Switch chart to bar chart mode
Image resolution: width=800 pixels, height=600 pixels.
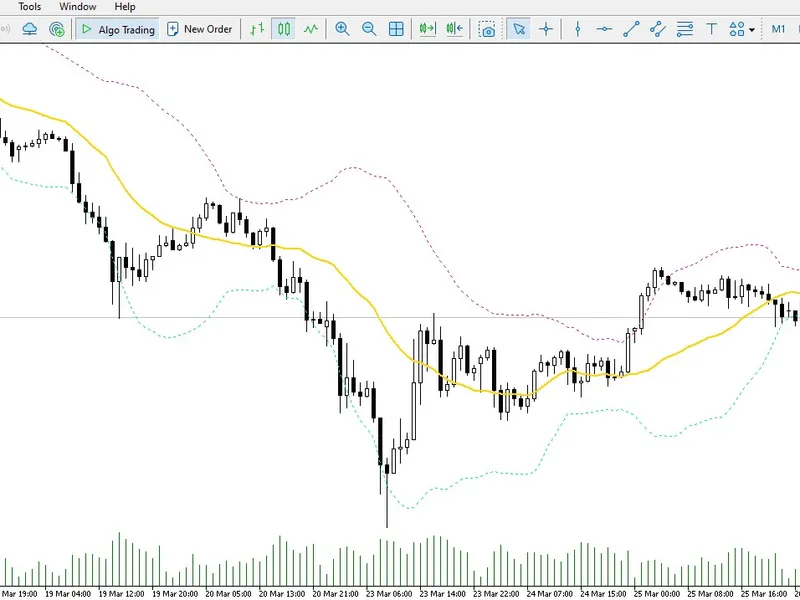point(257,29)
